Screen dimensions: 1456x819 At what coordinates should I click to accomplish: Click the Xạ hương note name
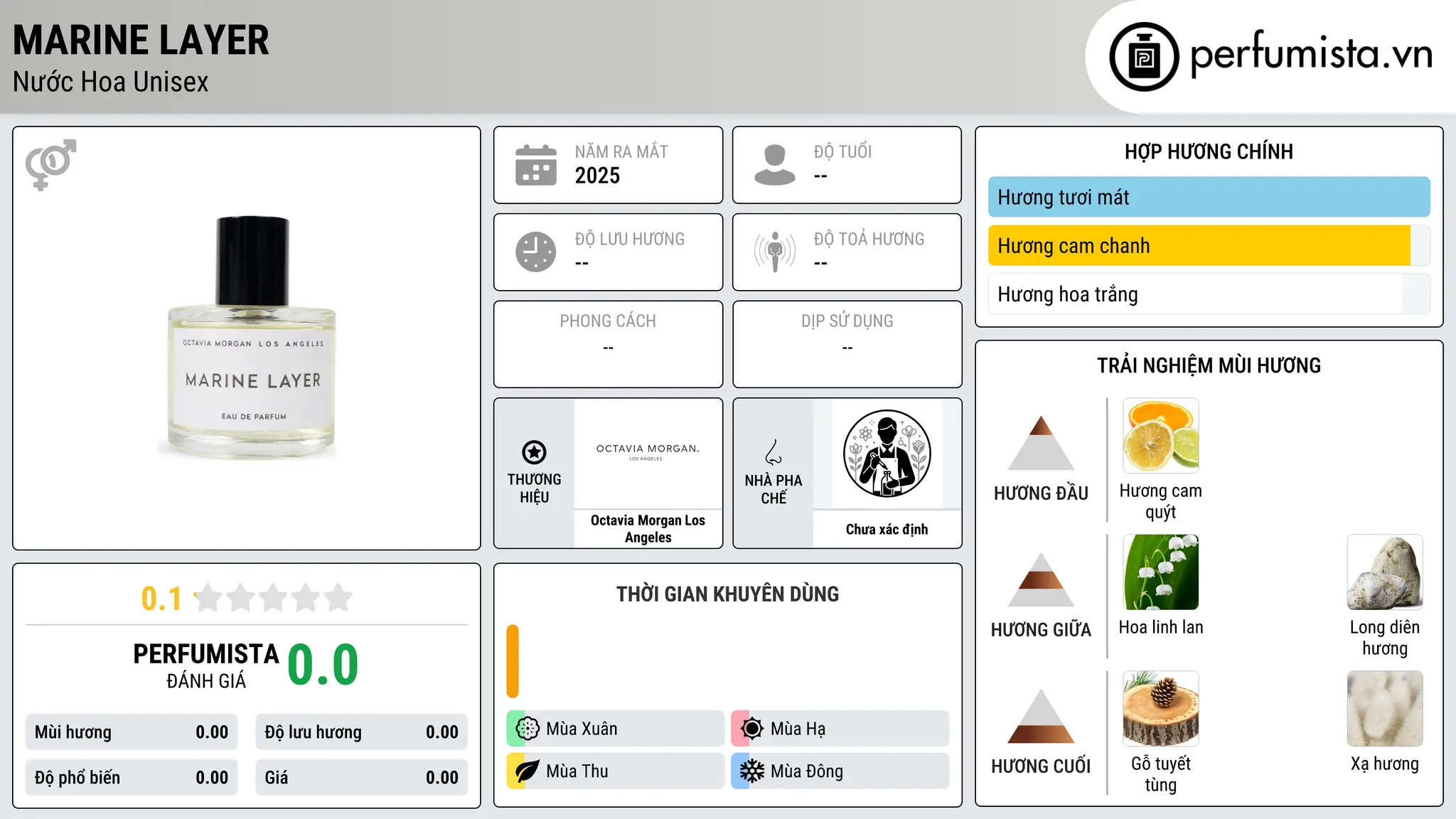[1385, 764]
